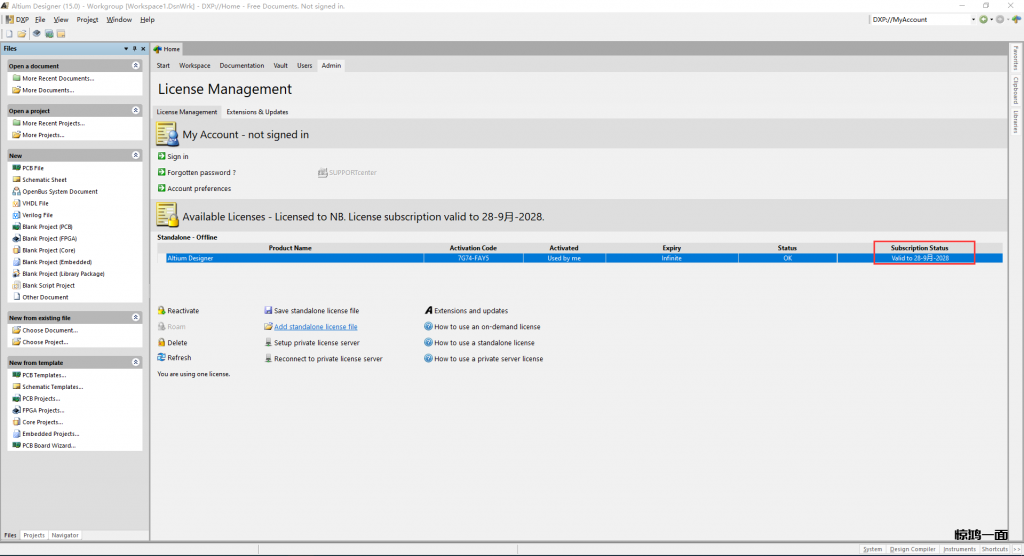Click the Delete license lock icon

(x=162, y=342)
